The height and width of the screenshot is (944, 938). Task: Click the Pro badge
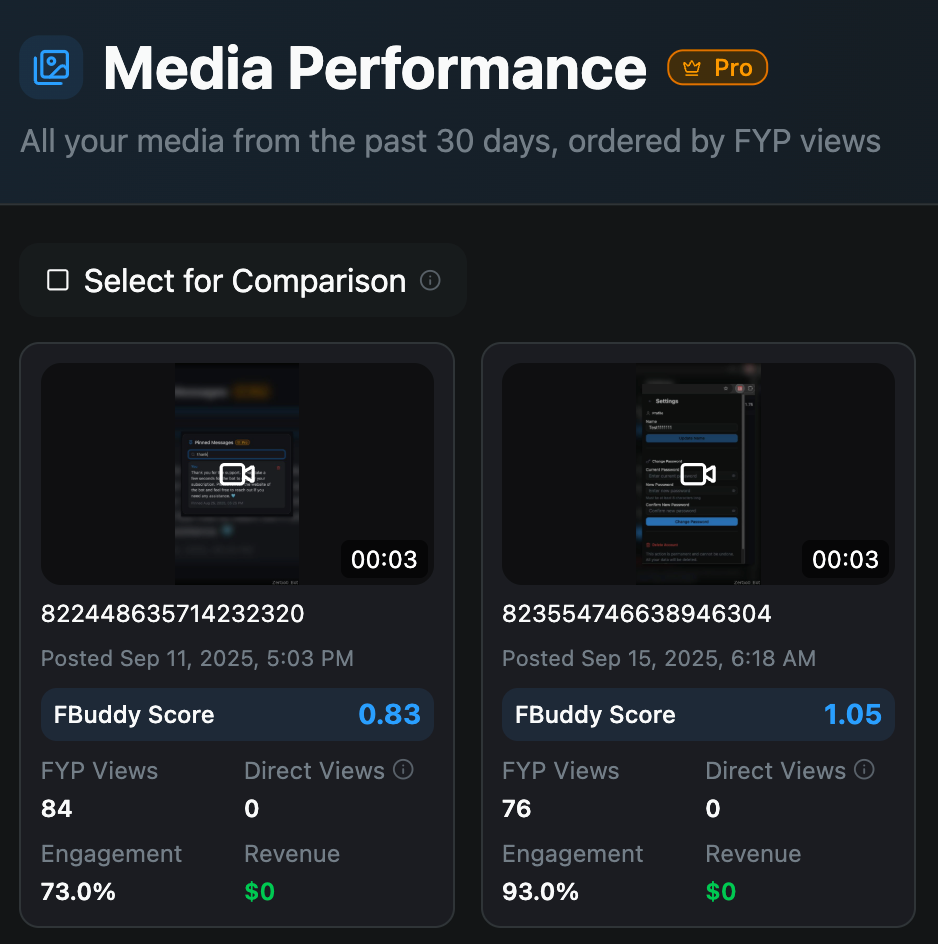pos(717,67)
